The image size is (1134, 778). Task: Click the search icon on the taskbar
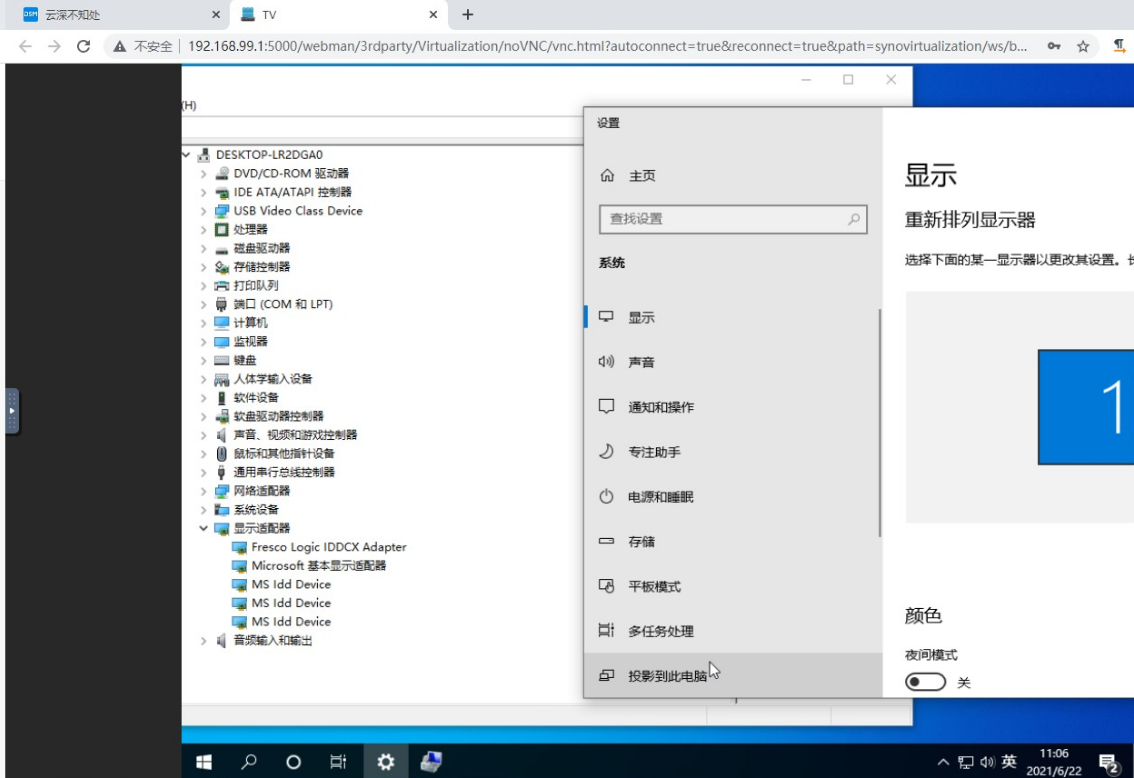tap(248, 761)
